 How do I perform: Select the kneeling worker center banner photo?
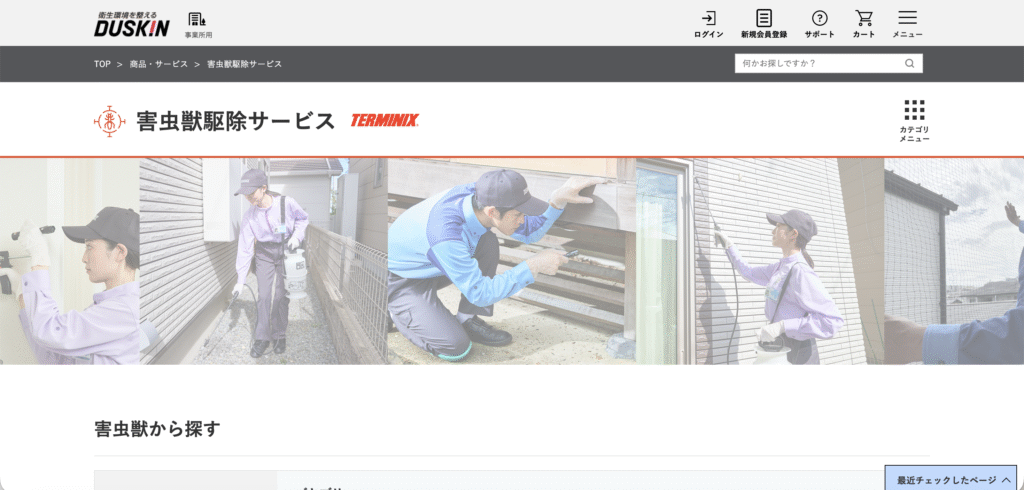512,261
